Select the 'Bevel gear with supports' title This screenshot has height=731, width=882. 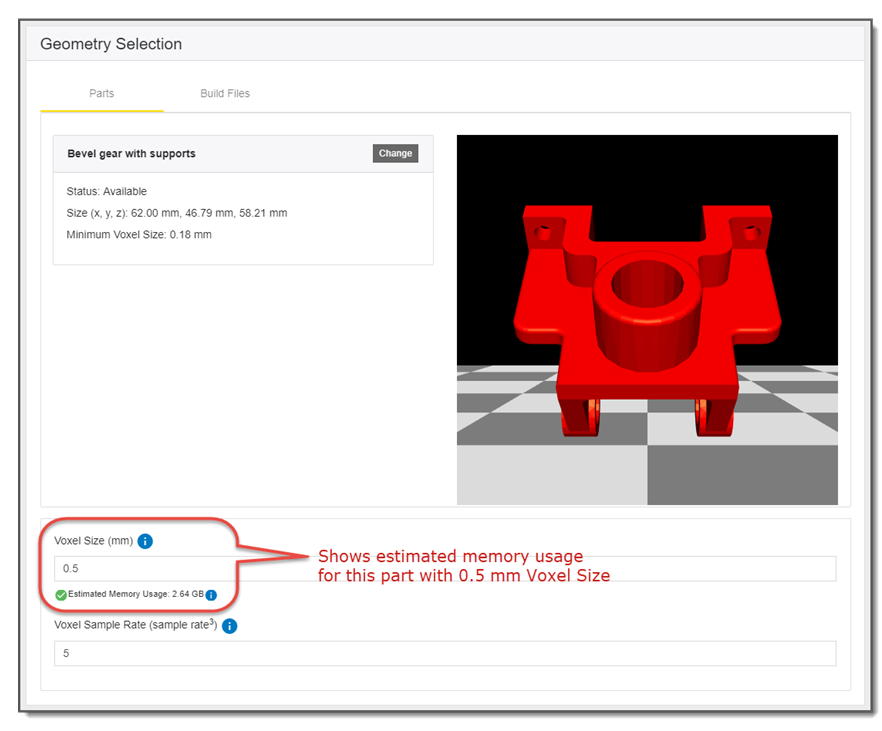coord(132,154)
